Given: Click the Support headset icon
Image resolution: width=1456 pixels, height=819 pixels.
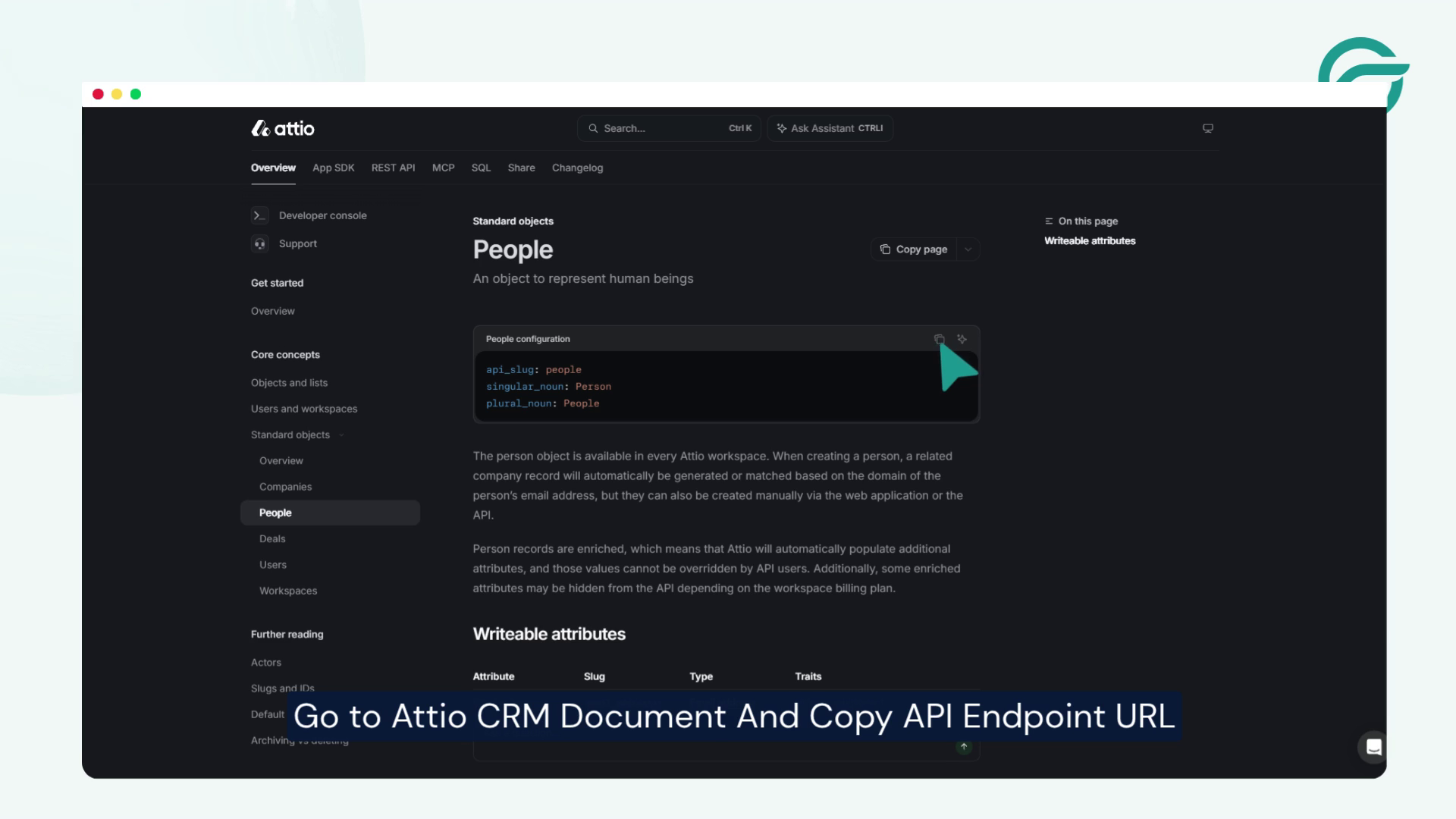Looking at the screenshot, I should 259,243.
